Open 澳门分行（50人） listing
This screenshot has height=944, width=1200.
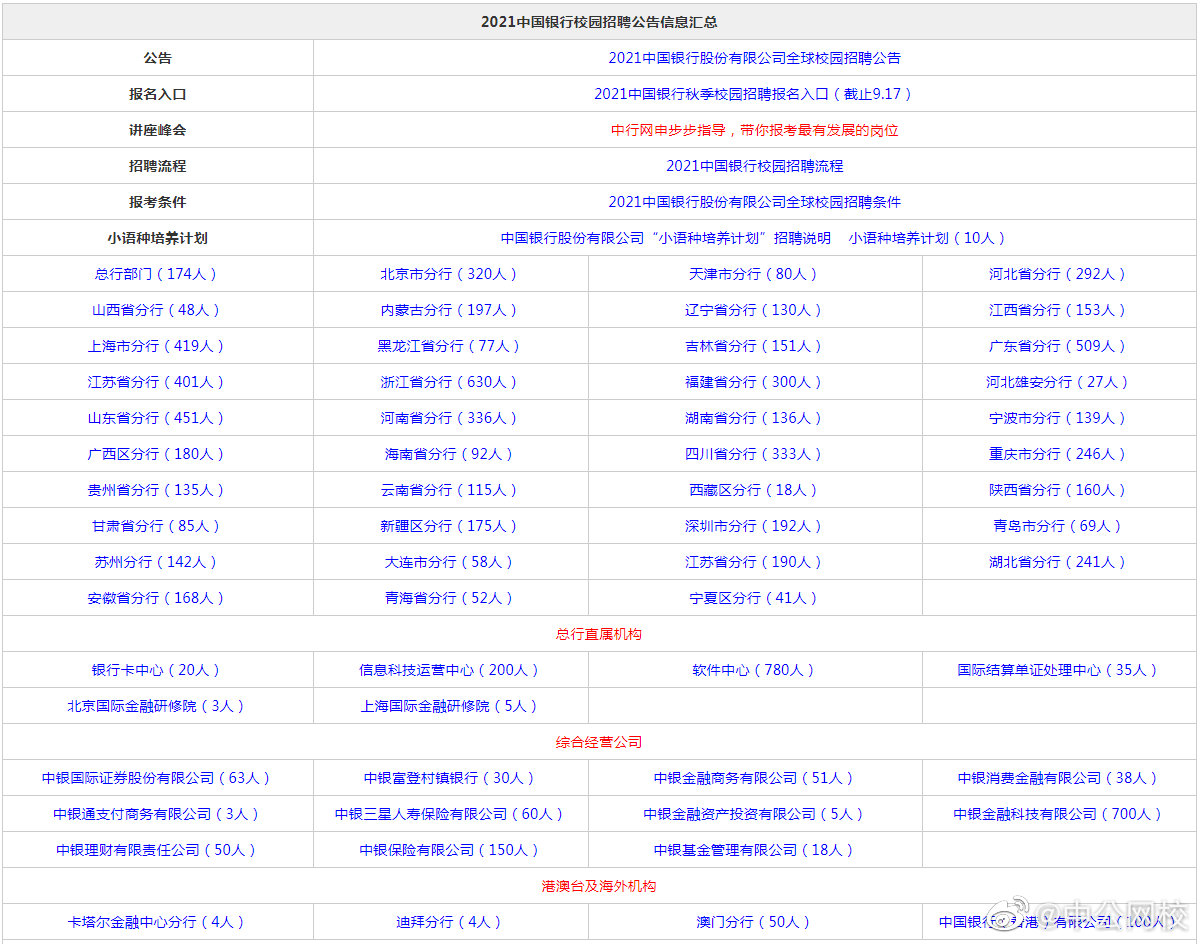[x=754, y=922]
